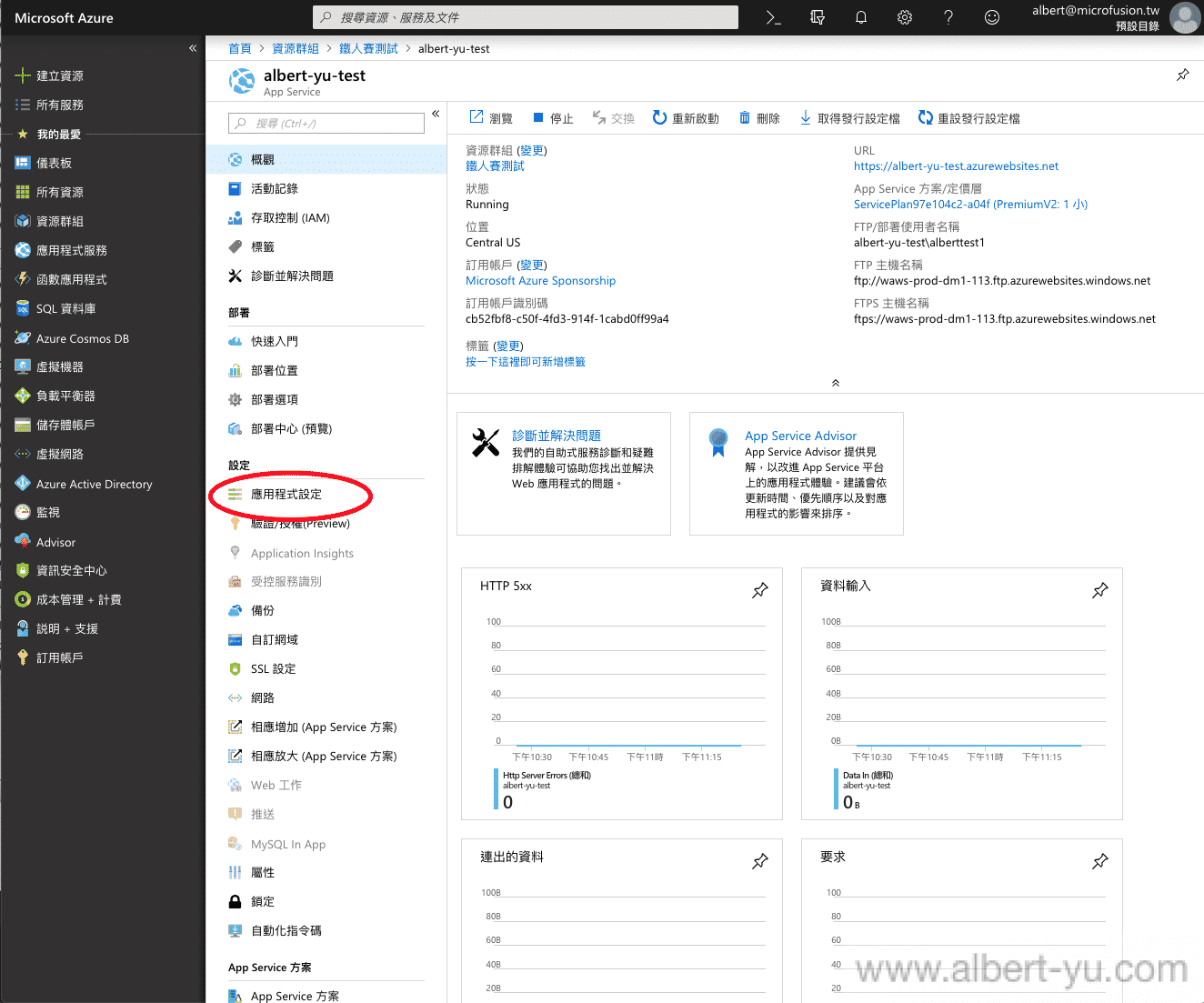The image size is (1204, 1003).
Task: Click the feedback smiley icon
Action: (x=991, y=17)
